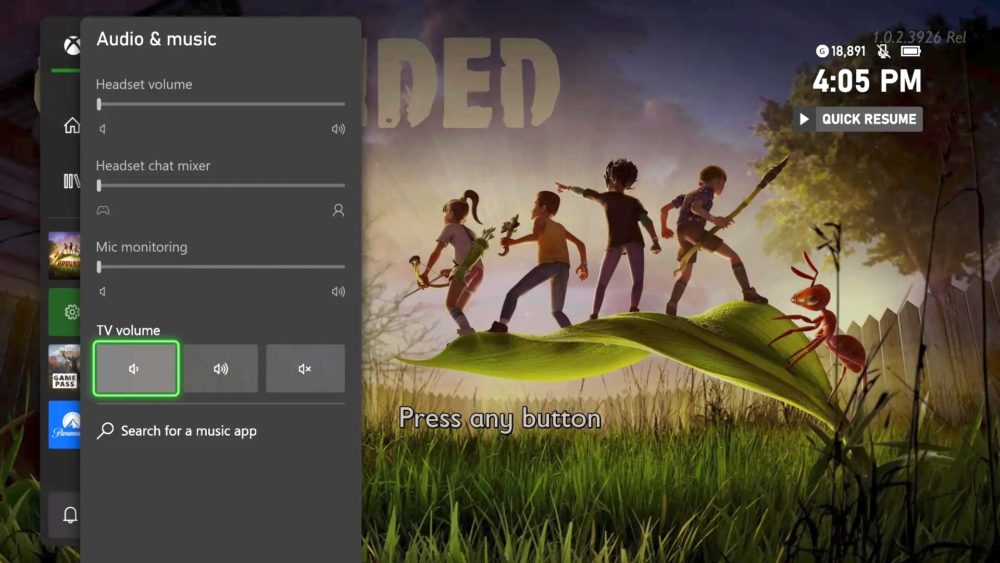Click the Headset volume label
This screenshot has width=1000, height=563.
(x=144, y=84)
